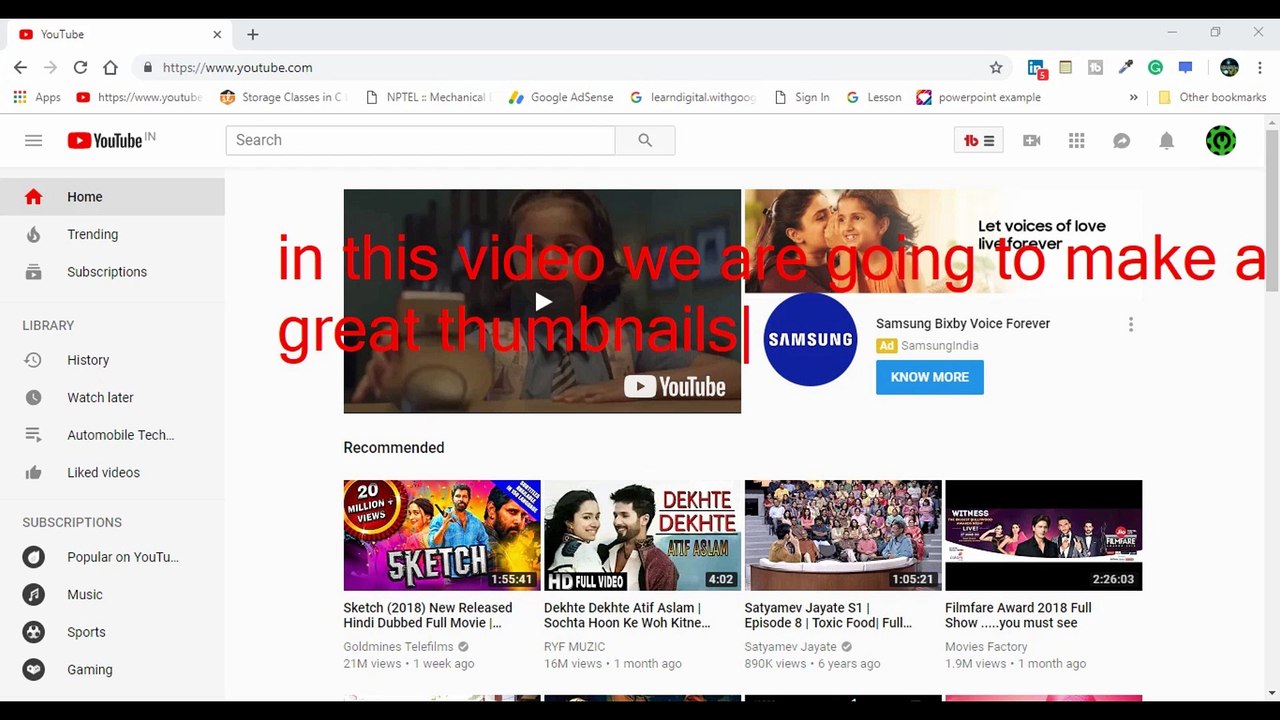1280x720 pixels.
Task: Open the Filmfare Award 2018 thumbnail
Action: (x=1043, y=535)
